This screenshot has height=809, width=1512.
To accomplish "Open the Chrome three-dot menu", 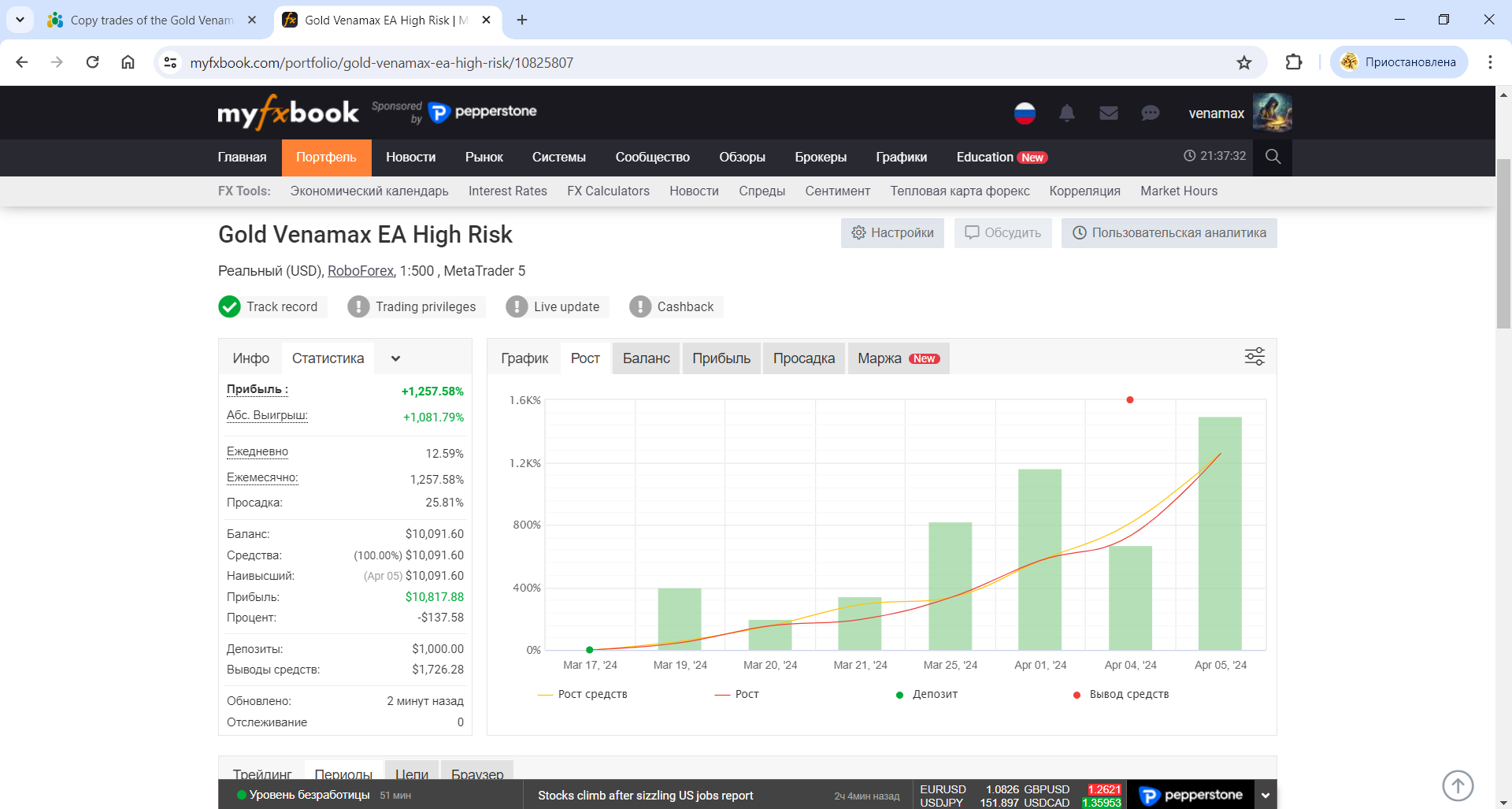I will pos(1490,62).
